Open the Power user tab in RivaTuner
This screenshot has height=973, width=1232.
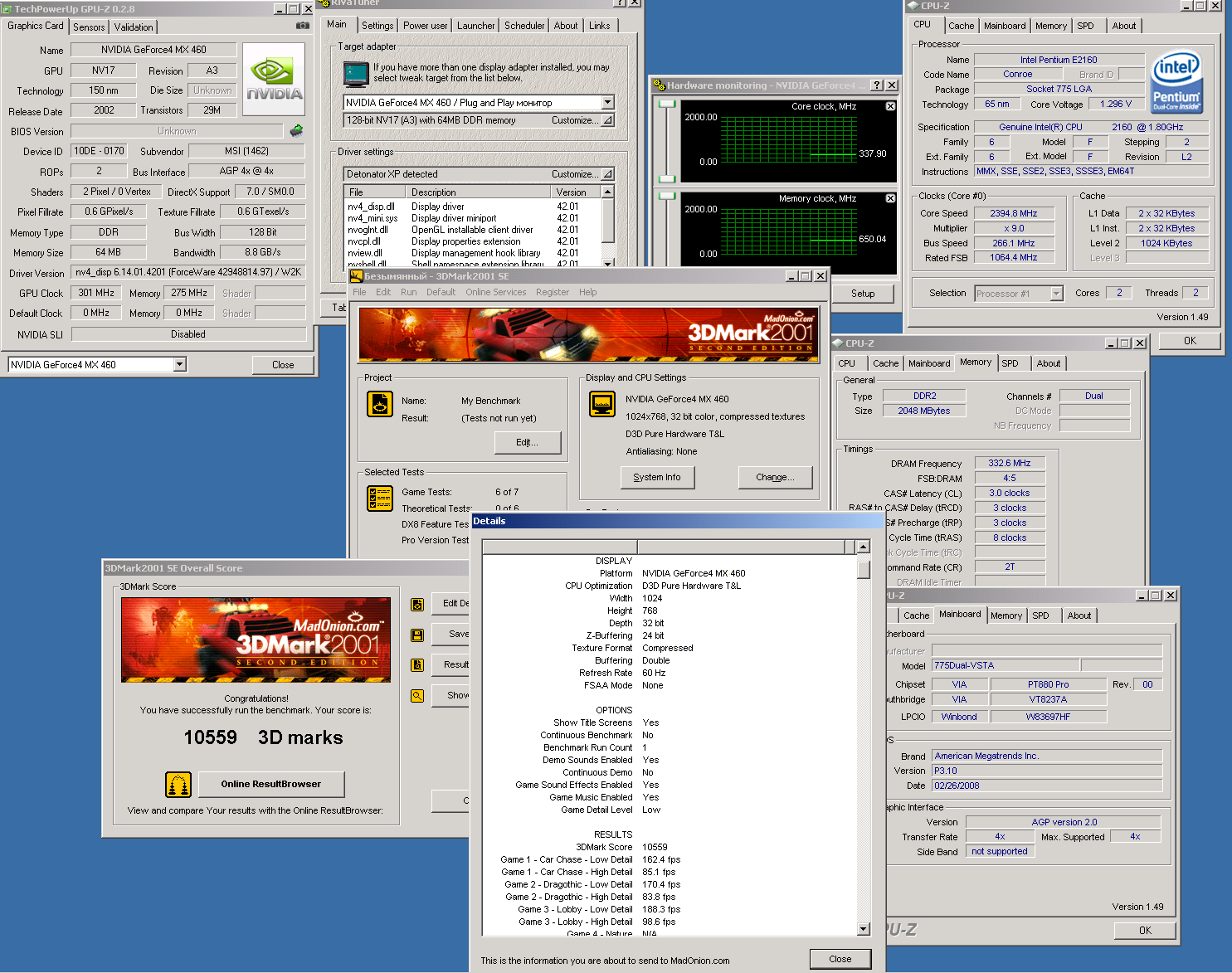426,26
